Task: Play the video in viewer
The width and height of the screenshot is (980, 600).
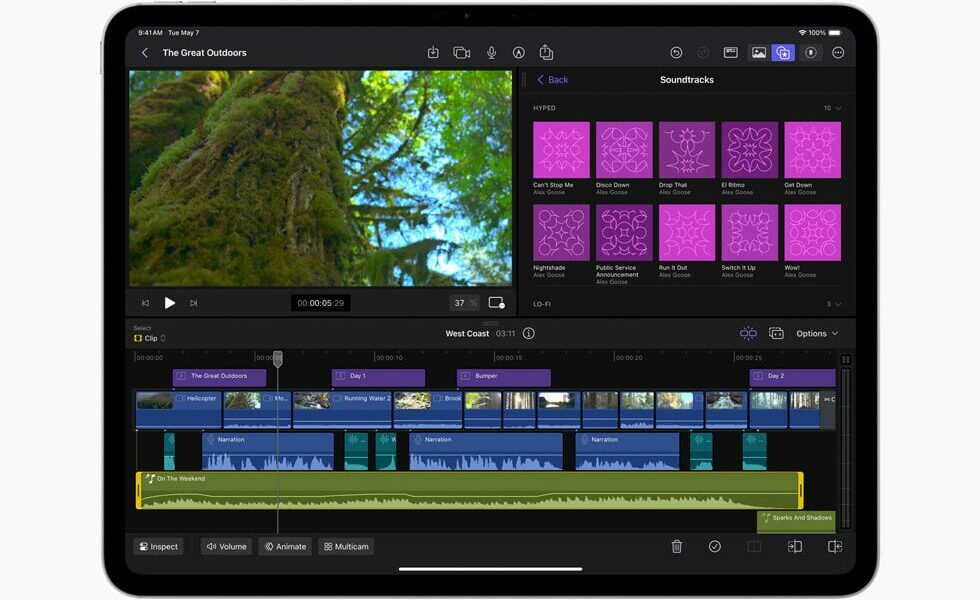Action: 169,303
